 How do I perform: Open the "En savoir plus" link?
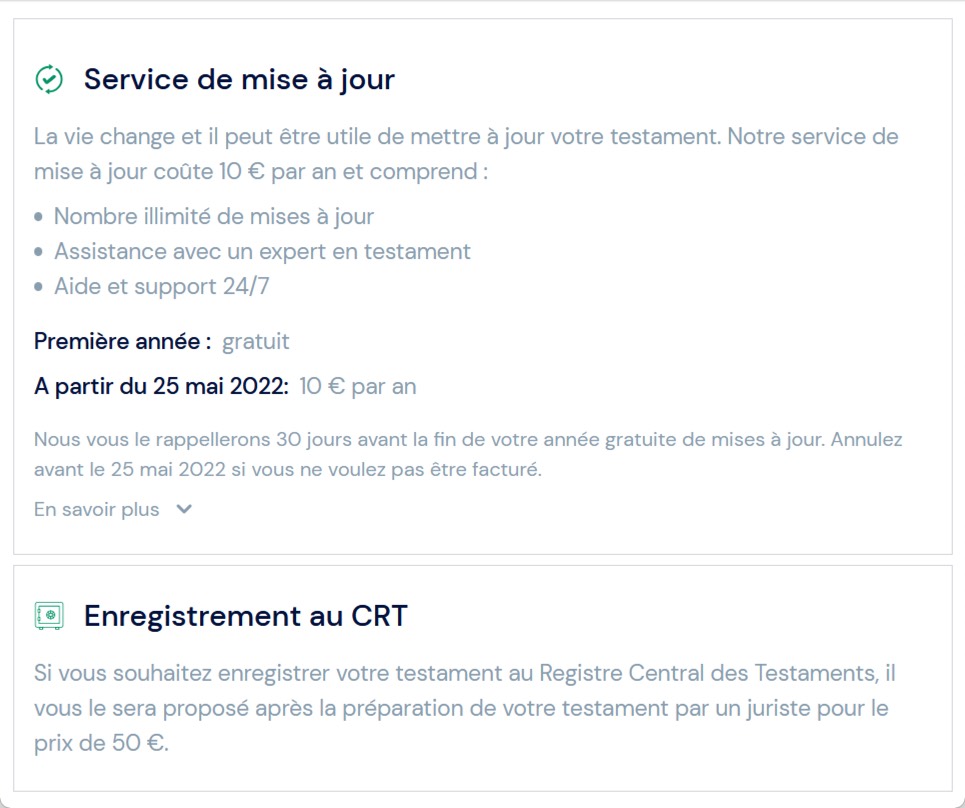pyautogui.click(x=97, y=509)
